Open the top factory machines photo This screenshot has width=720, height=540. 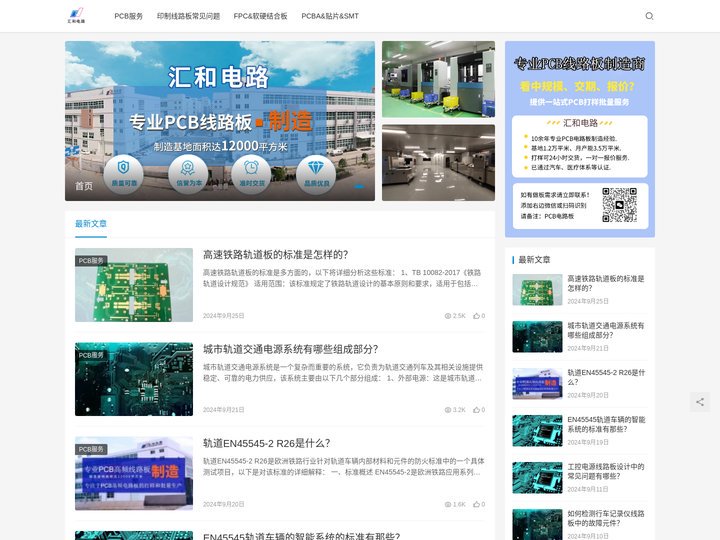439,79
